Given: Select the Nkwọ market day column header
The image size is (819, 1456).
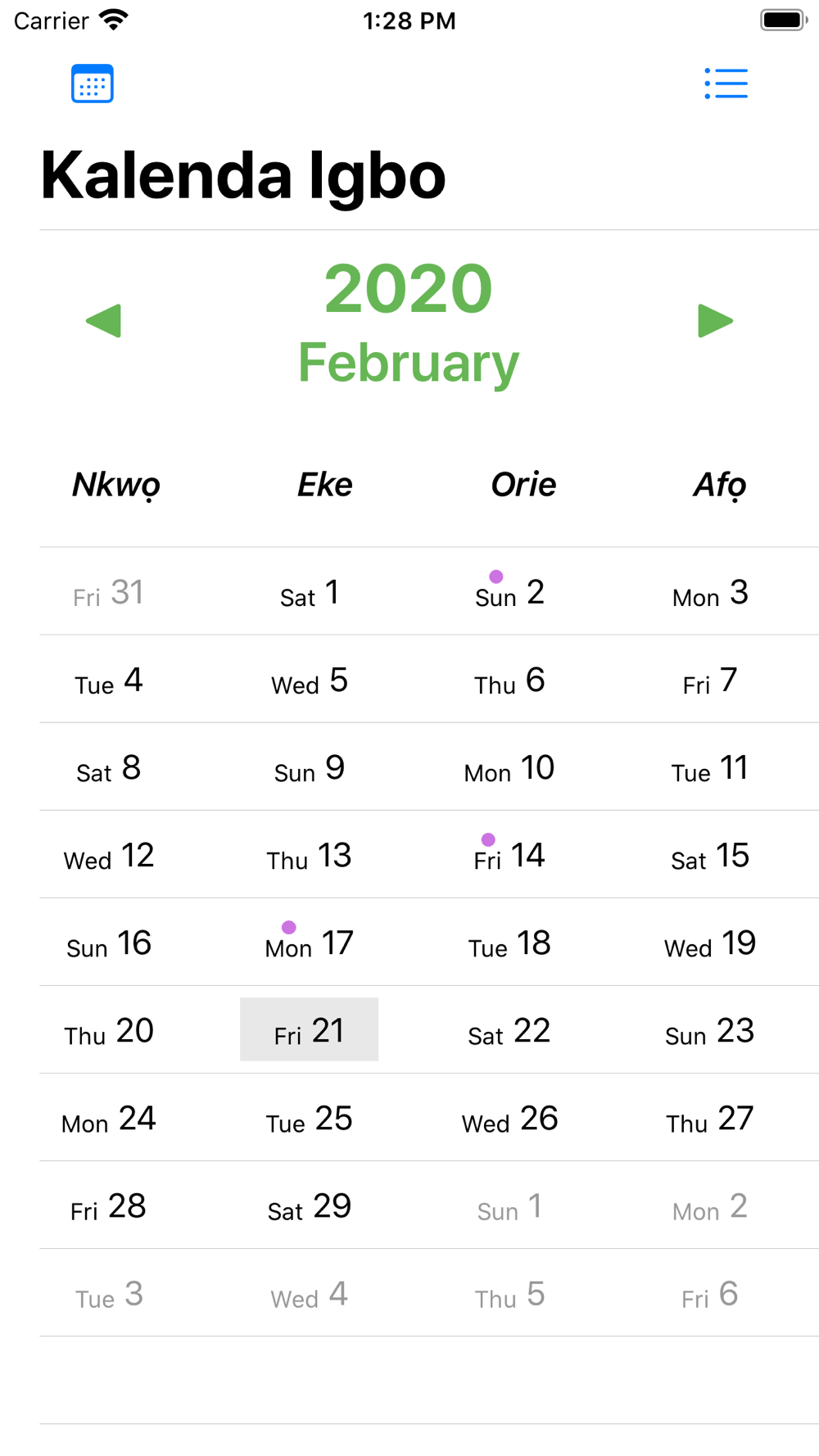Looking at the screenshot, I should pos(115,486).
